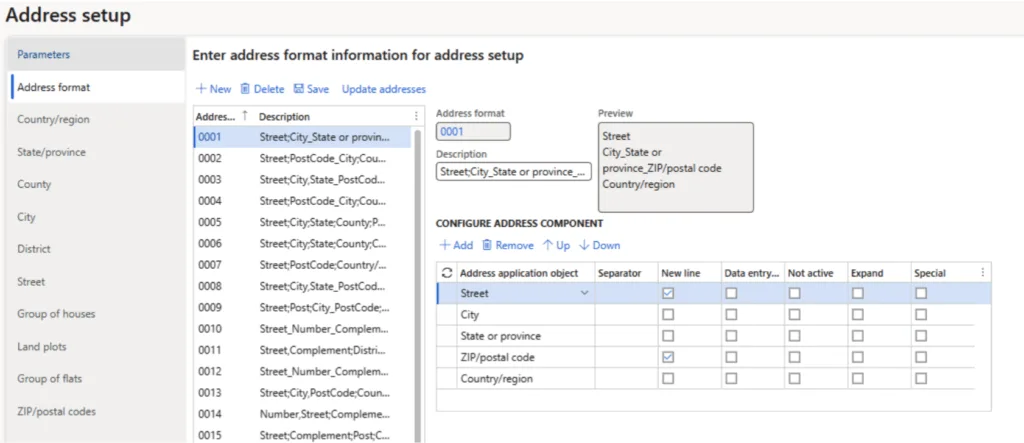Viewport: 1024px width, 443px height.
Task: Click the New plus icon in toolbar
Action: (x=201, y=89)
